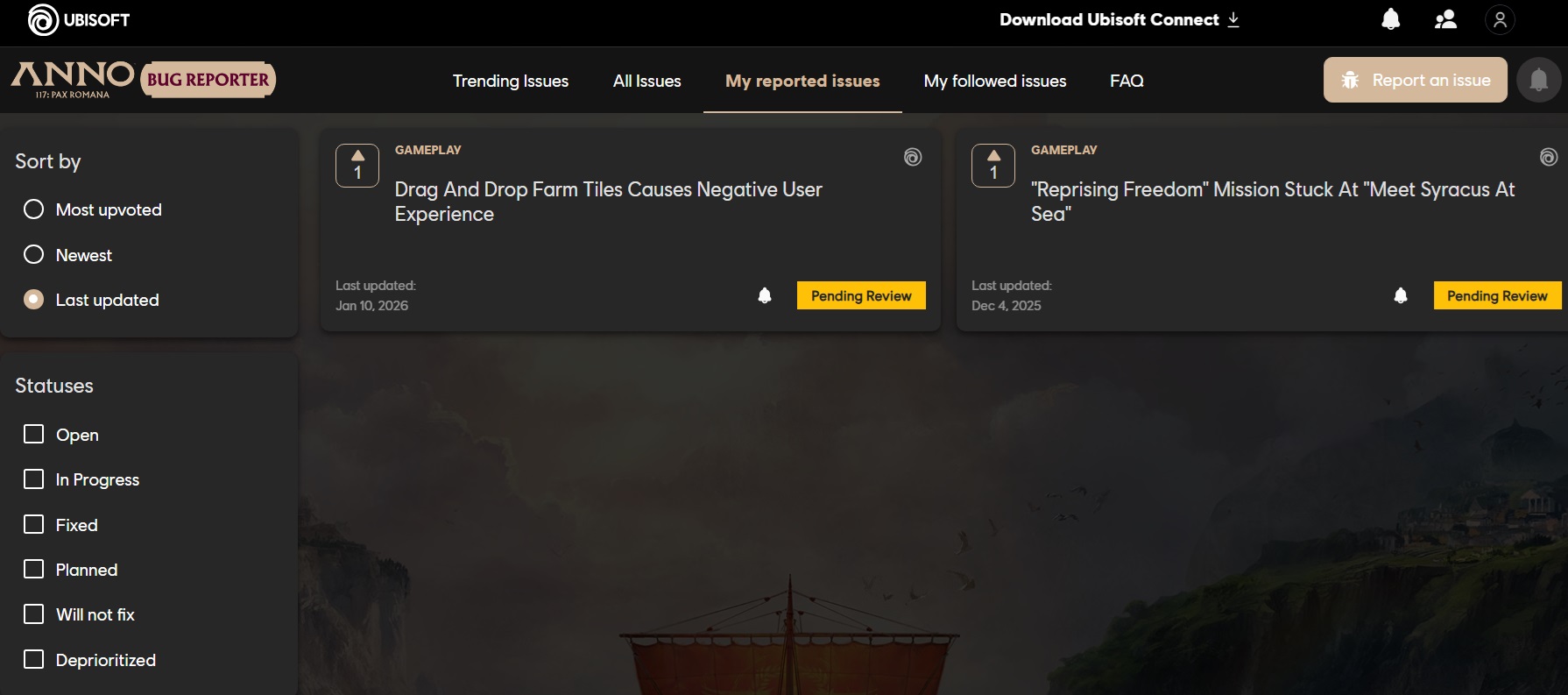1568x695 pixels.
Task: Upvote the Drag And Drop Farm Tiles issue
Action: pyautogui.click(x=357, y=166)
